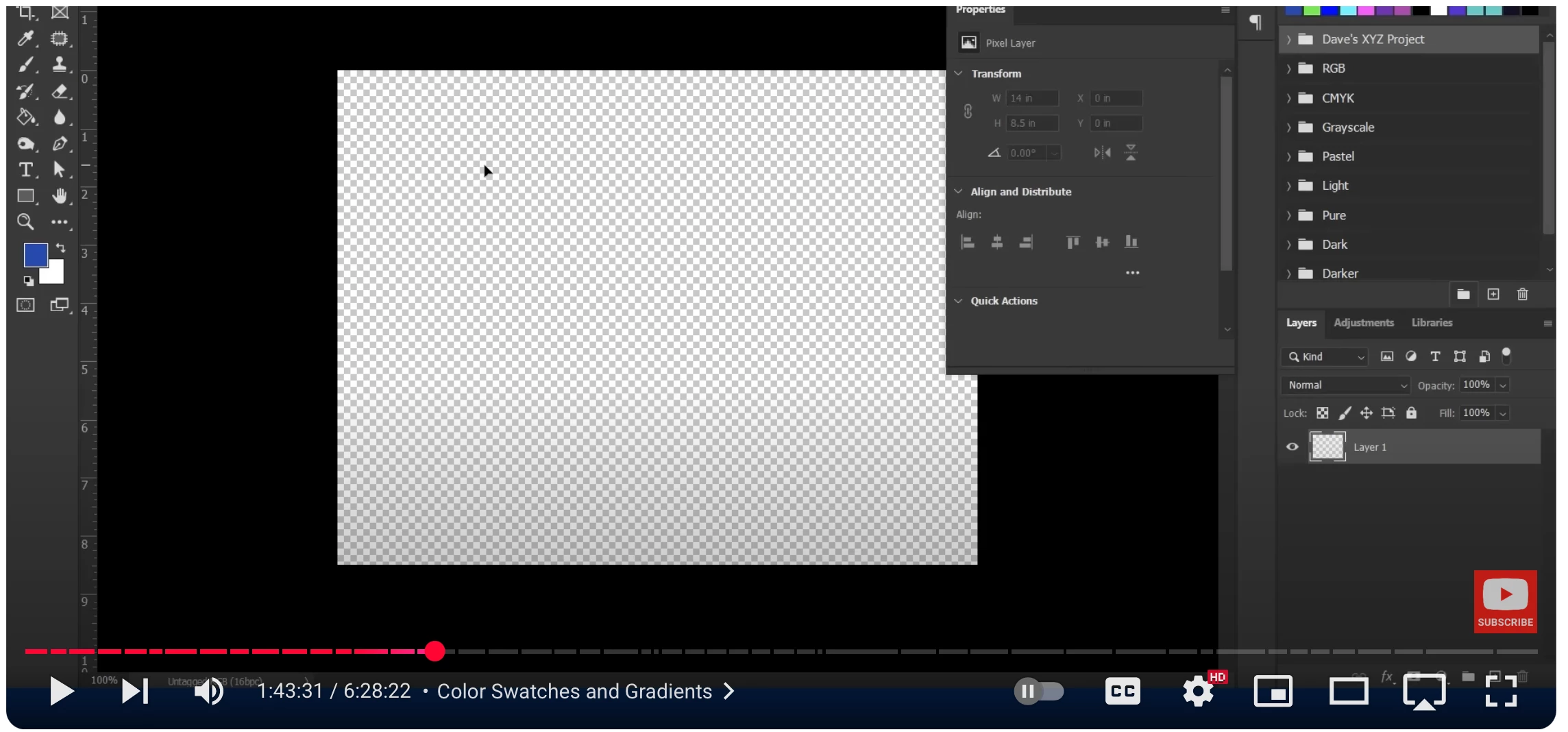Toggle lock transparent pixels
Image resolution: width=1568 pixels, height=732 pixels.
pos(1323,413)
